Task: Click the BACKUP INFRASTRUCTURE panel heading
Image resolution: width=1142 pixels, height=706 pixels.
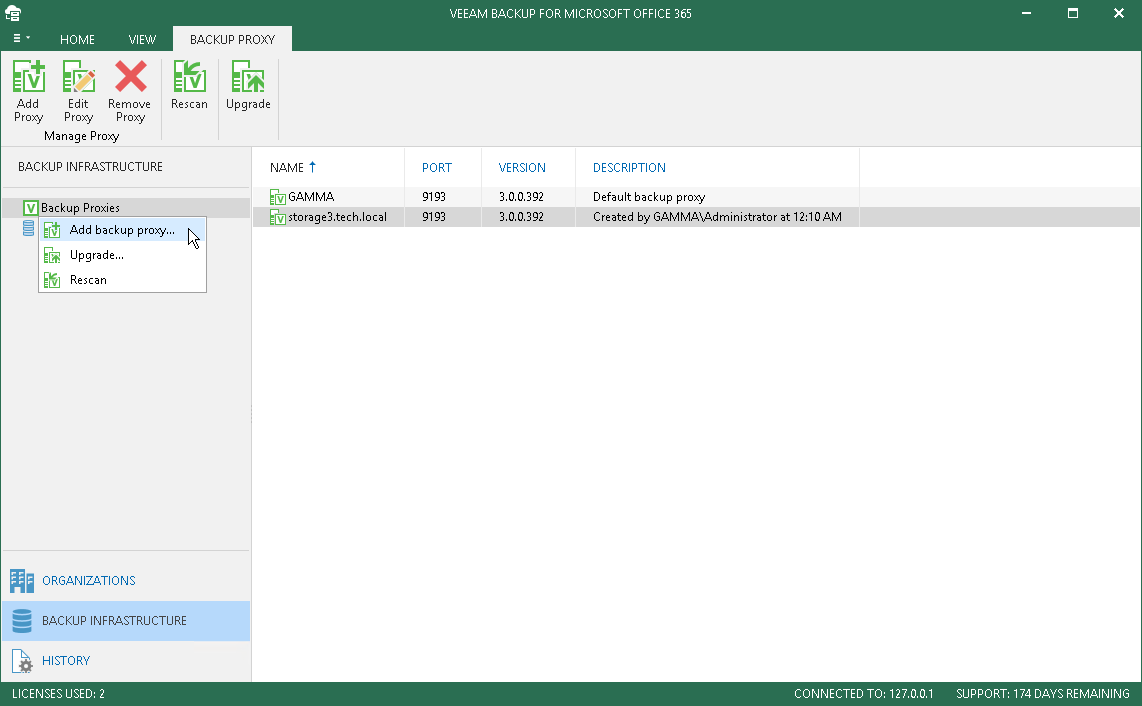Action: [x=90, y=167]
